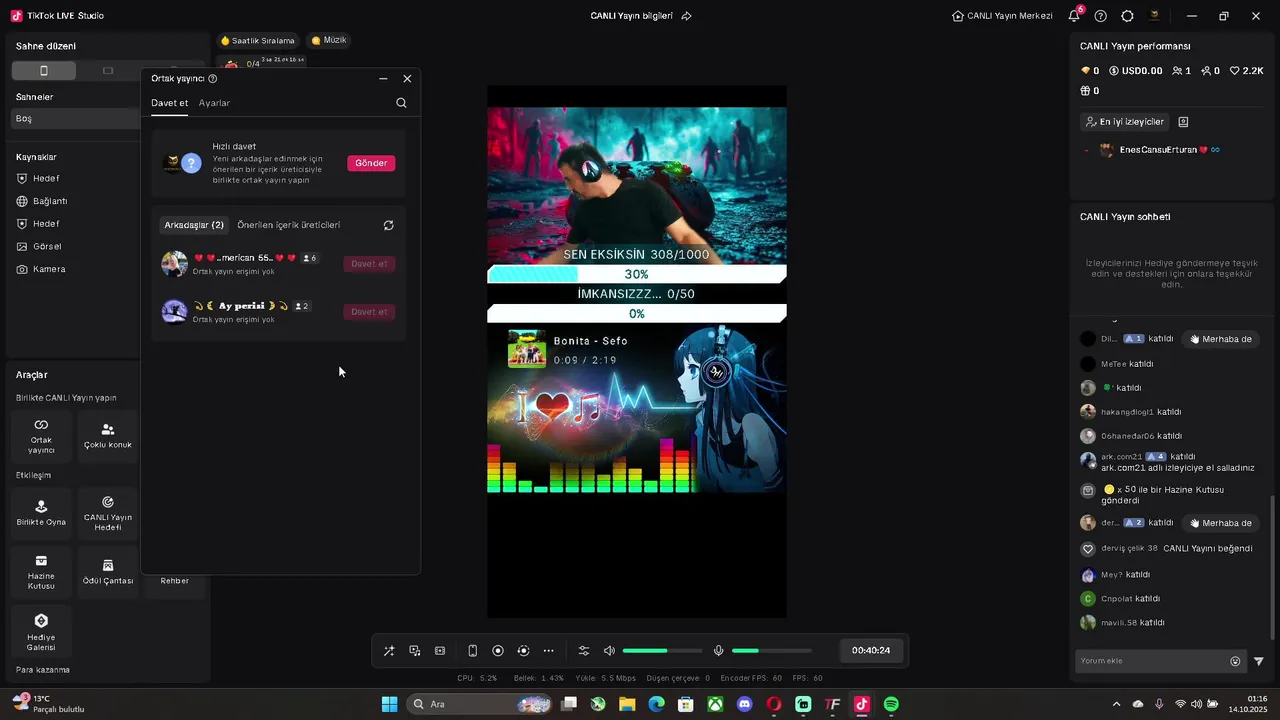
Task: Select portrait phone scene layout
Action: 44,71
